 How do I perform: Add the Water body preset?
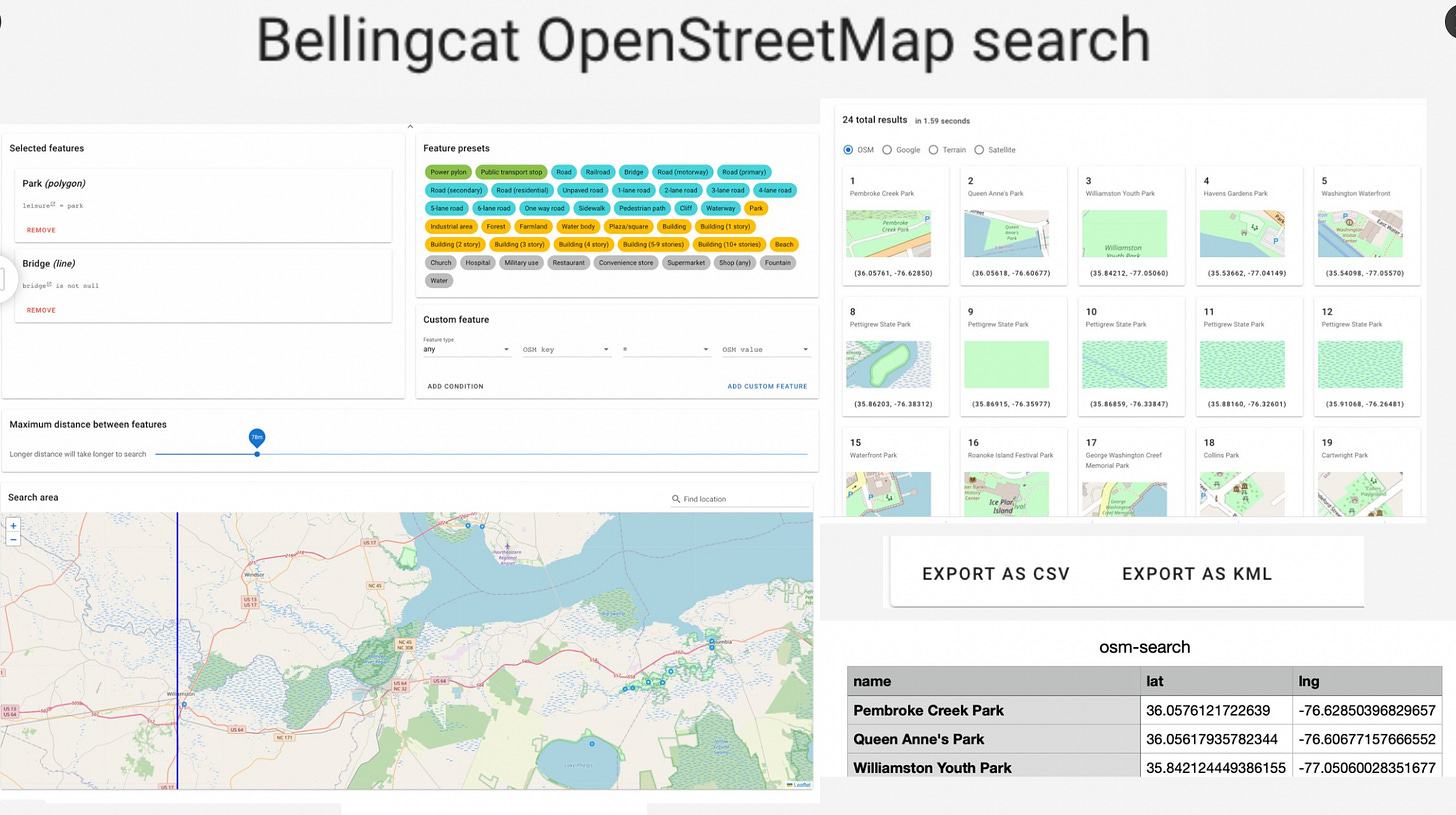tap(578, 226)
